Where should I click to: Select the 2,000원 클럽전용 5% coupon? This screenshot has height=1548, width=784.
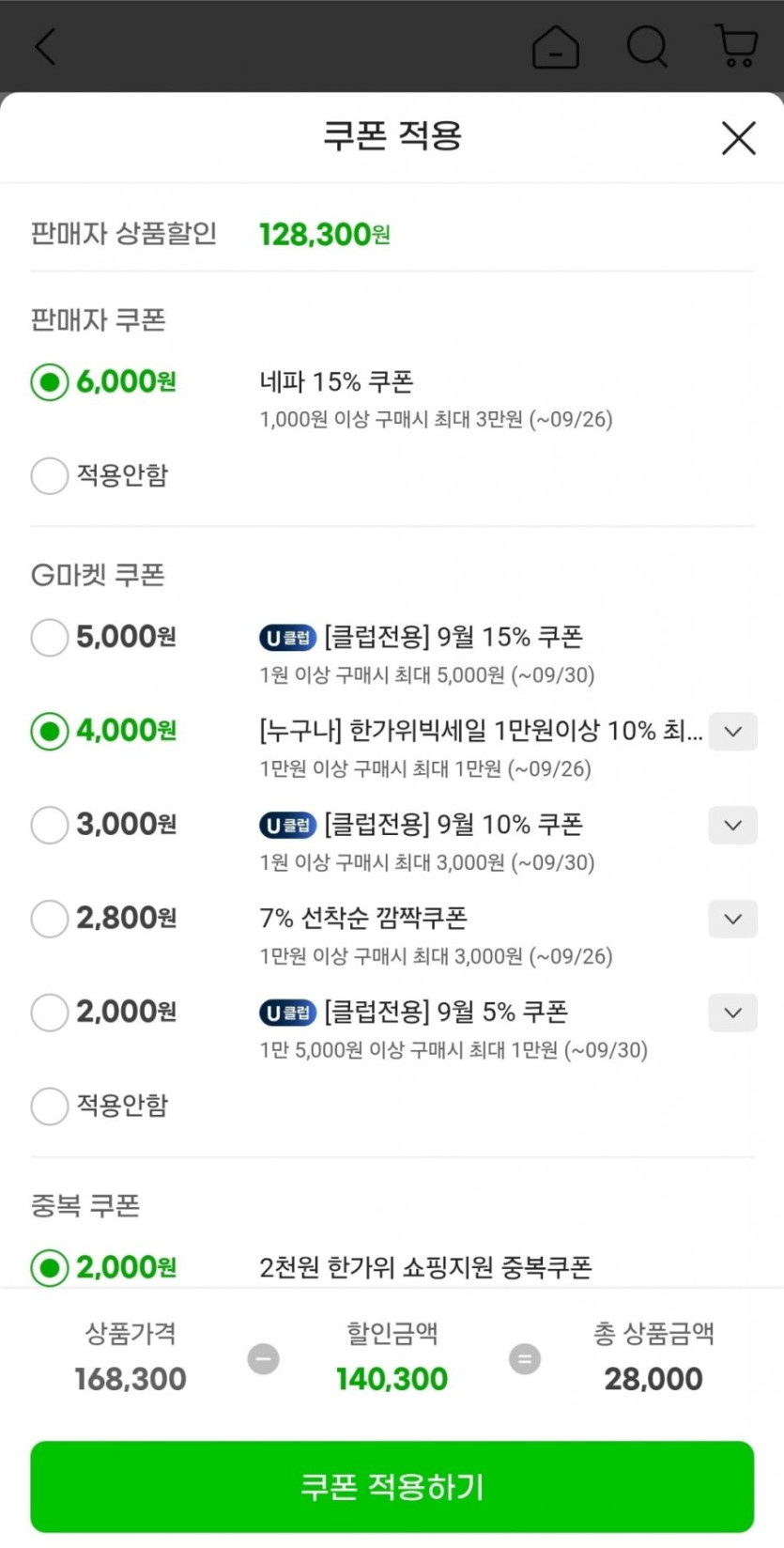coord(50,1013)
